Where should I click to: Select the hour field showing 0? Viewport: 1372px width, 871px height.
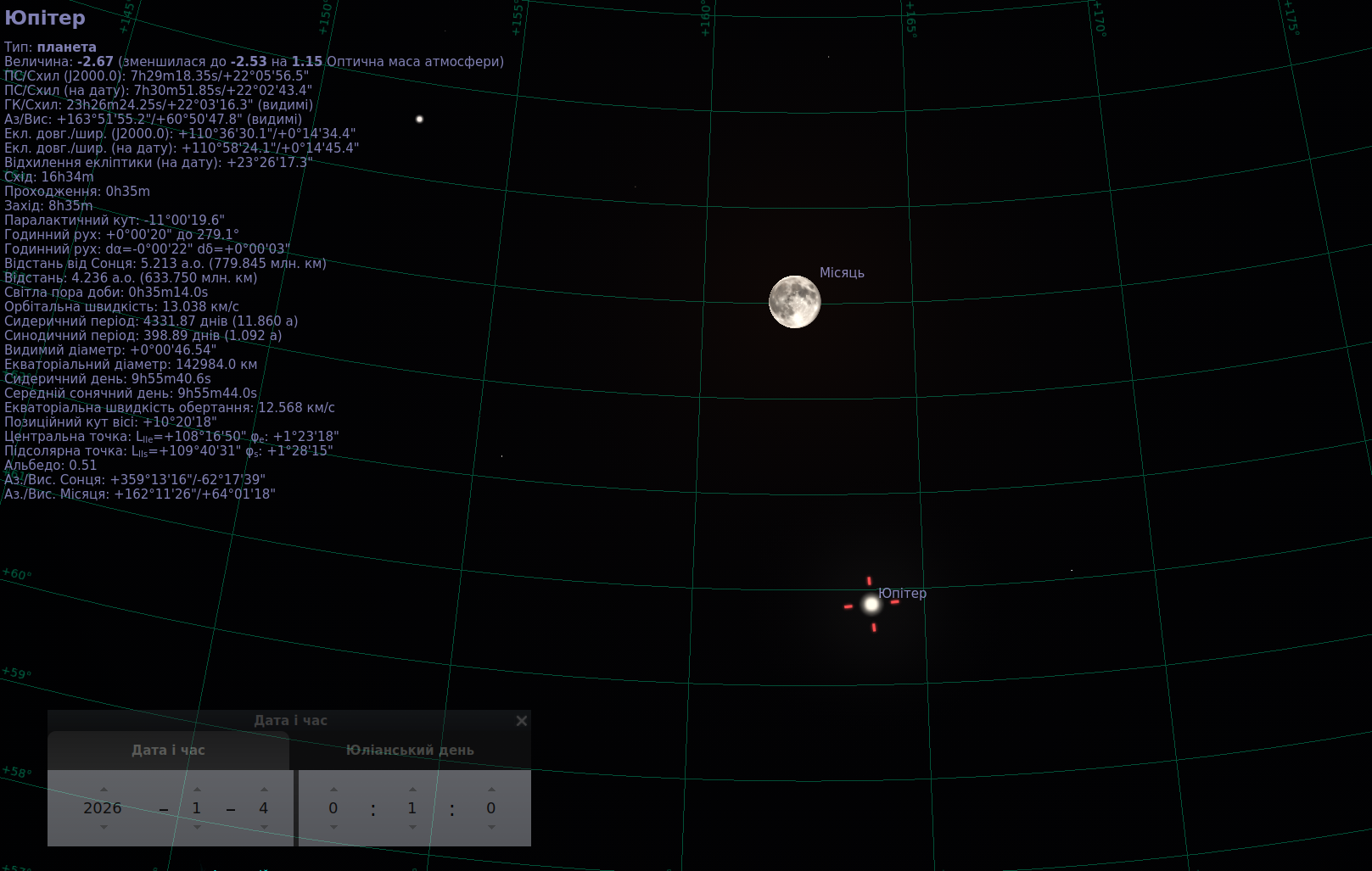coord(333,808)
